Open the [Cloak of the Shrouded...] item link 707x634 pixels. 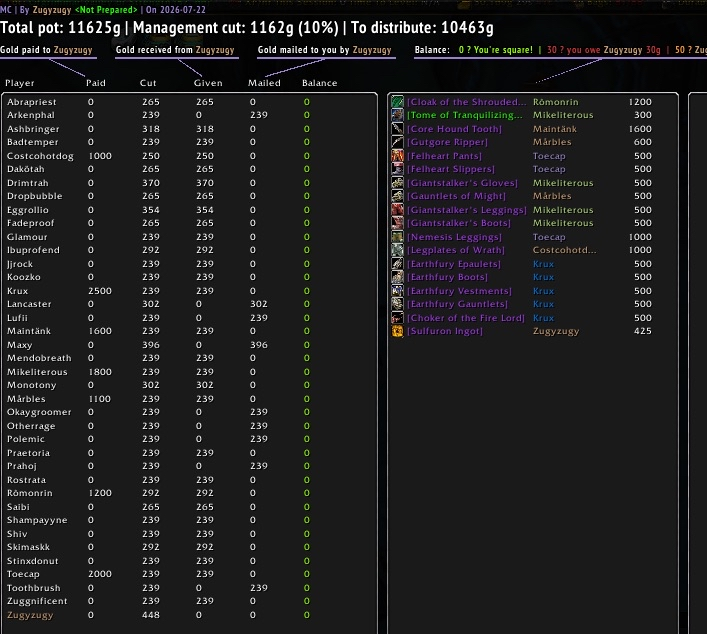pos(466,102)
